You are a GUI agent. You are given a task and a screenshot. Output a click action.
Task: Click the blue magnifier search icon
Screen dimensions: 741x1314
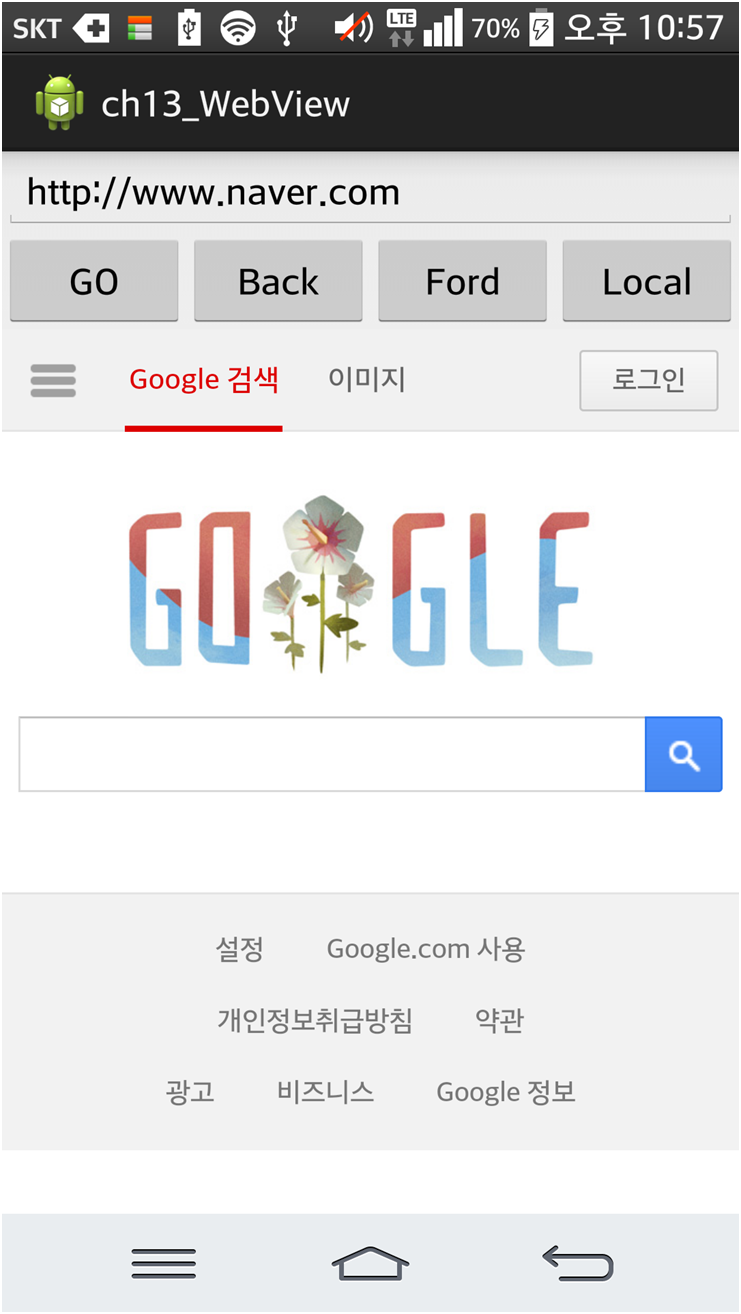point(684,755)
